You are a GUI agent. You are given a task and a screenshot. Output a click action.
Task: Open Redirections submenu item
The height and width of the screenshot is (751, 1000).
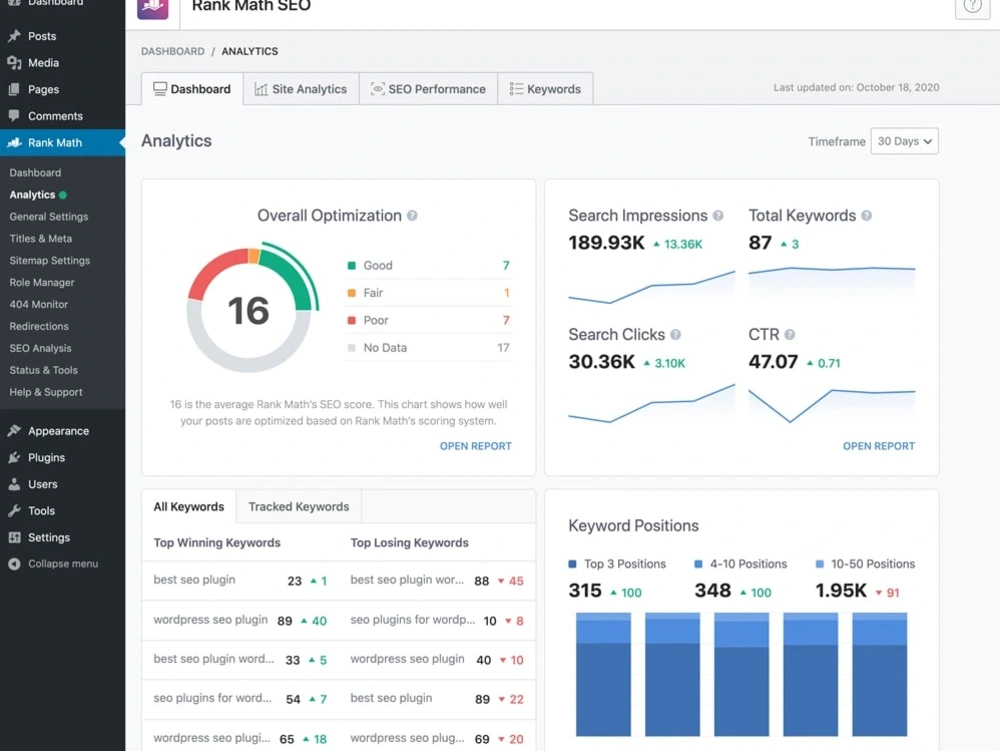[39, 326]
